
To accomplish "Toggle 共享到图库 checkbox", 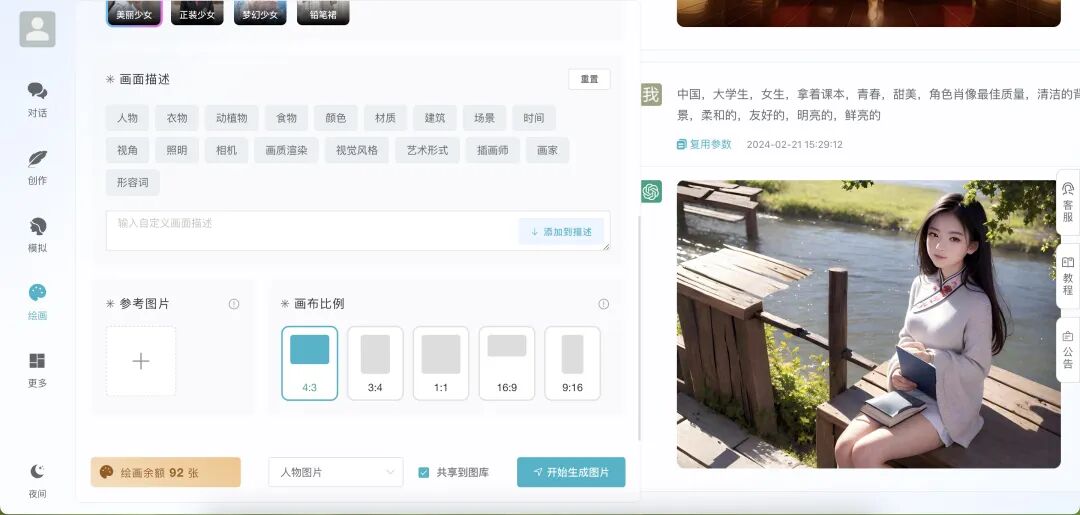I will [424, 472].
